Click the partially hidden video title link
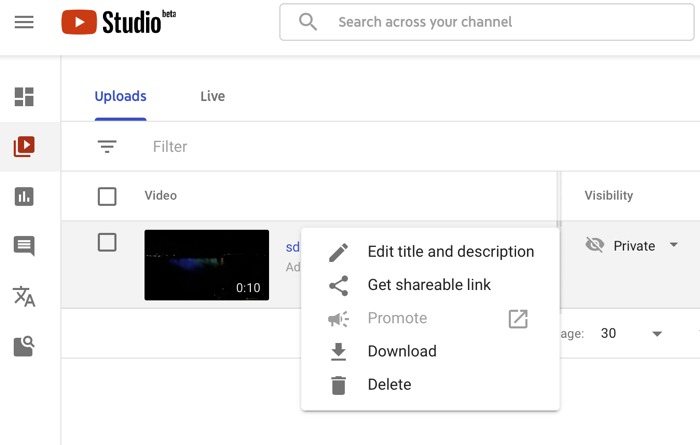This screenshot has height=445, width=700. click(293, 247)
